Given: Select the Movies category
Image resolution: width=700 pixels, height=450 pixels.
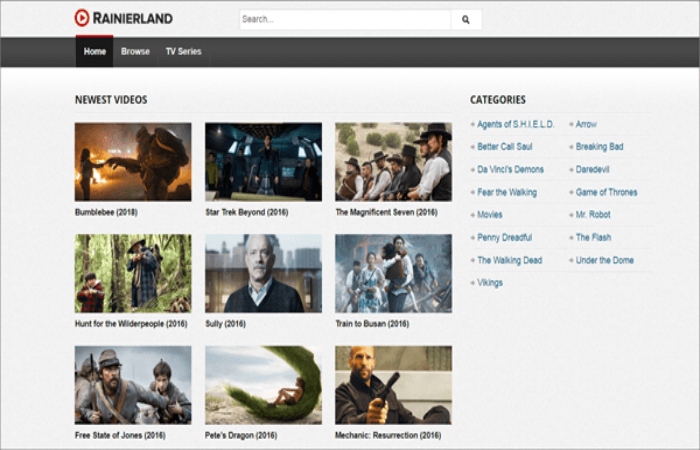Looking at the screenshot, I should tap(490, 215).
